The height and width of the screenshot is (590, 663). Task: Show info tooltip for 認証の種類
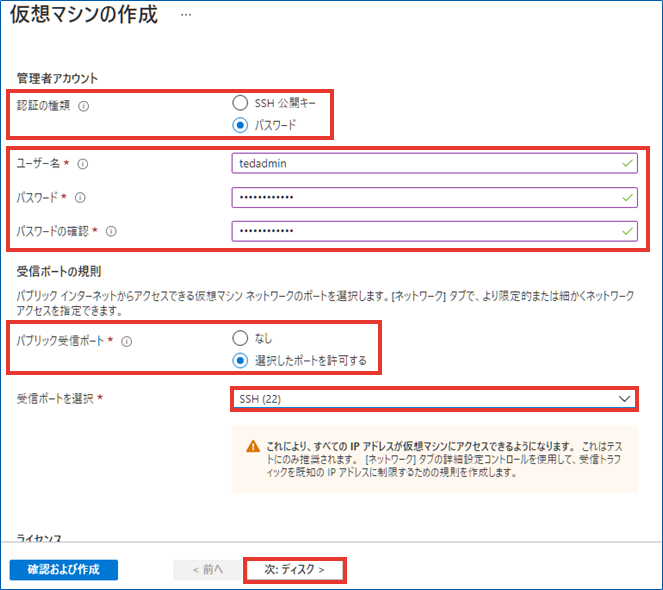click(x=84, y=106)
